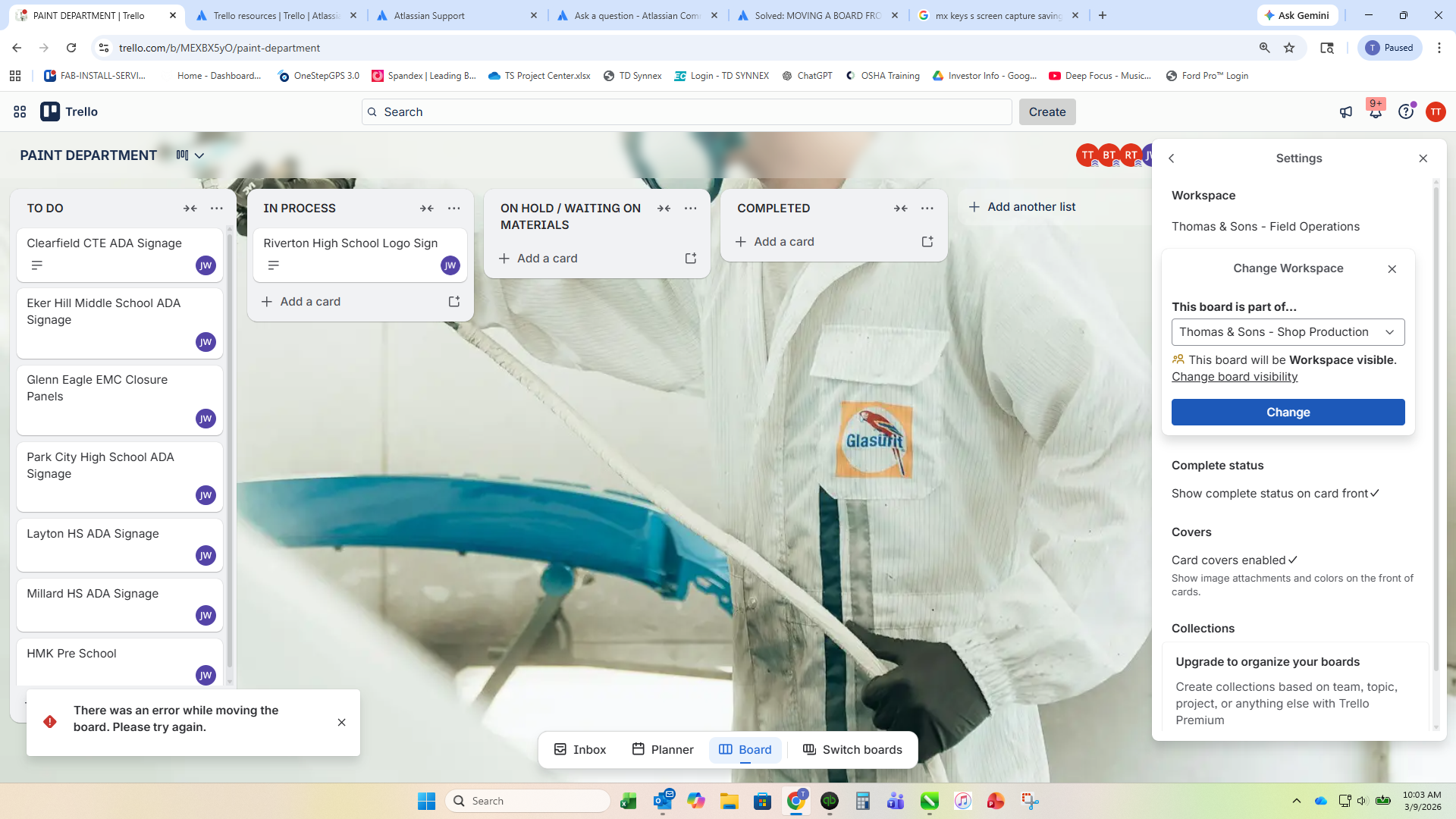Go back in the Settings panel
The height and width of the screenshot is (819, 1456).
click(x=1172, y=158)
